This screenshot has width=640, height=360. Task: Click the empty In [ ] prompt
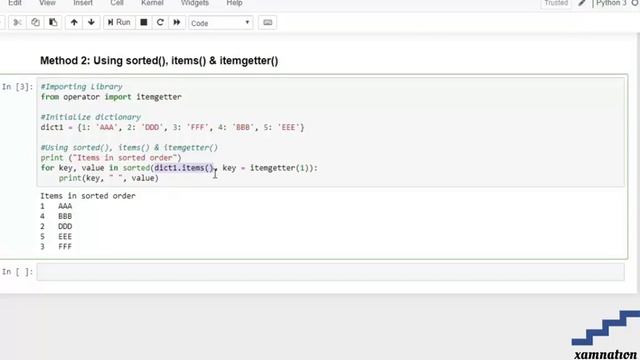[17, 271]
